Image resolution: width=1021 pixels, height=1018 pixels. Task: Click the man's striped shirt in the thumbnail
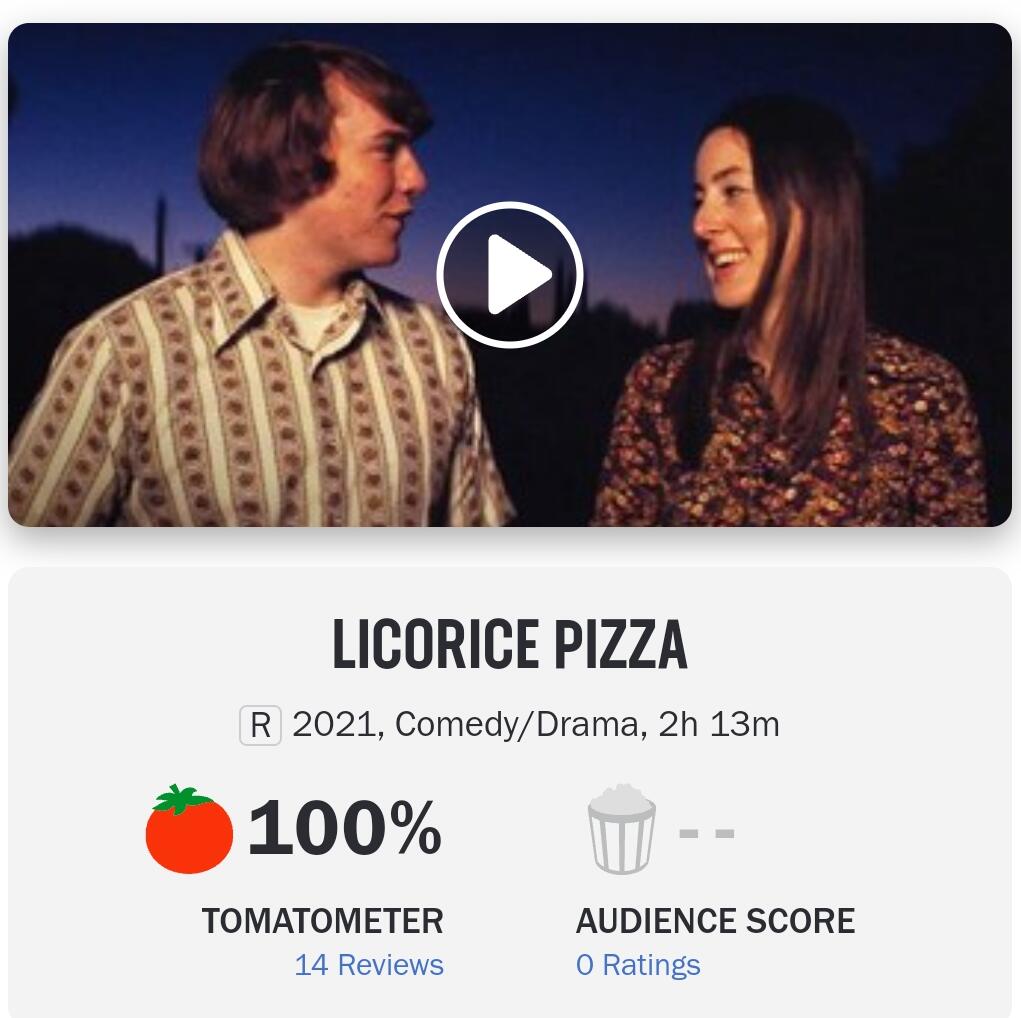click(x=250, y=420)
